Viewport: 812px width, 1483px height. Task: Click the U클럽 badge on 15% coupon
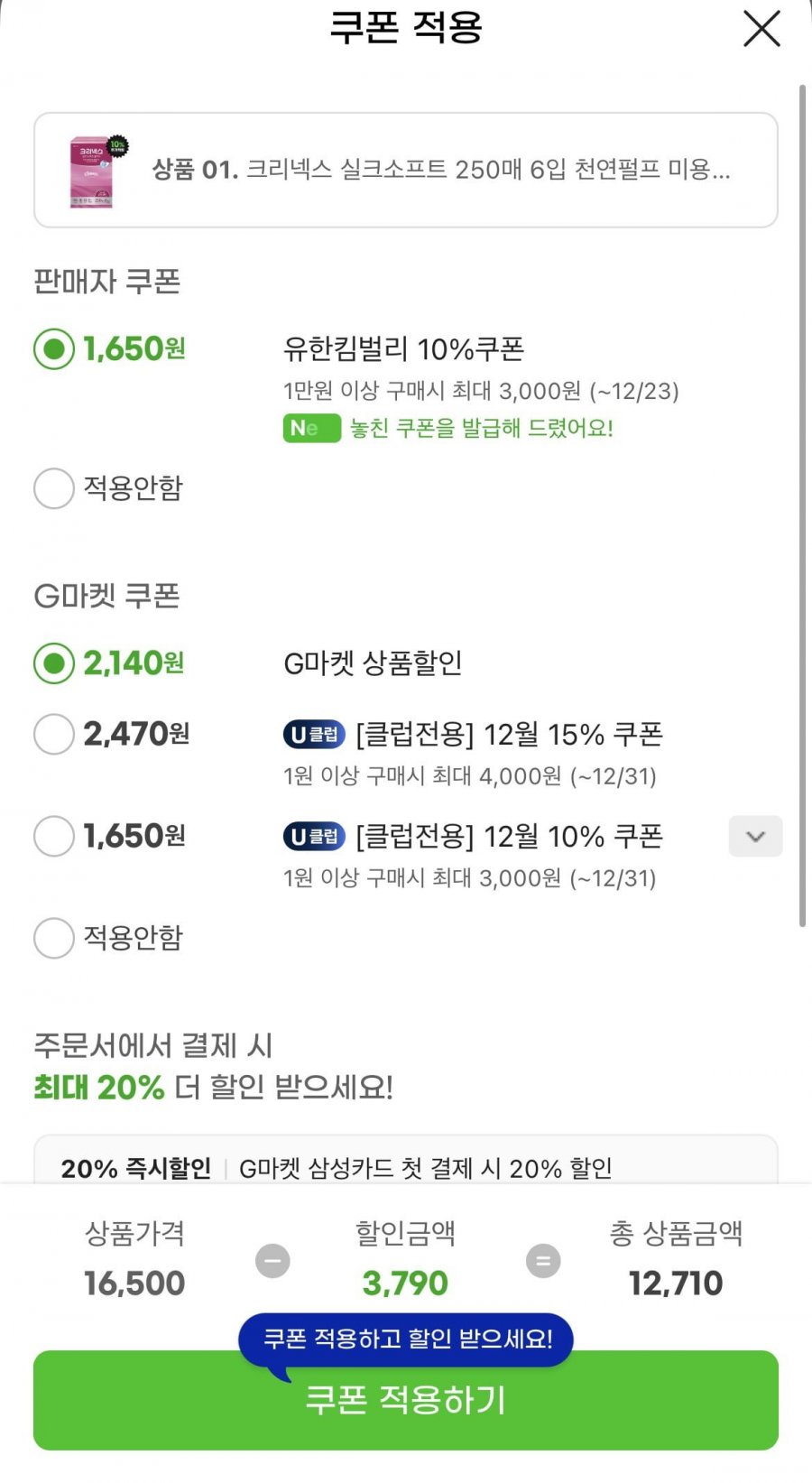coord(314,735)
